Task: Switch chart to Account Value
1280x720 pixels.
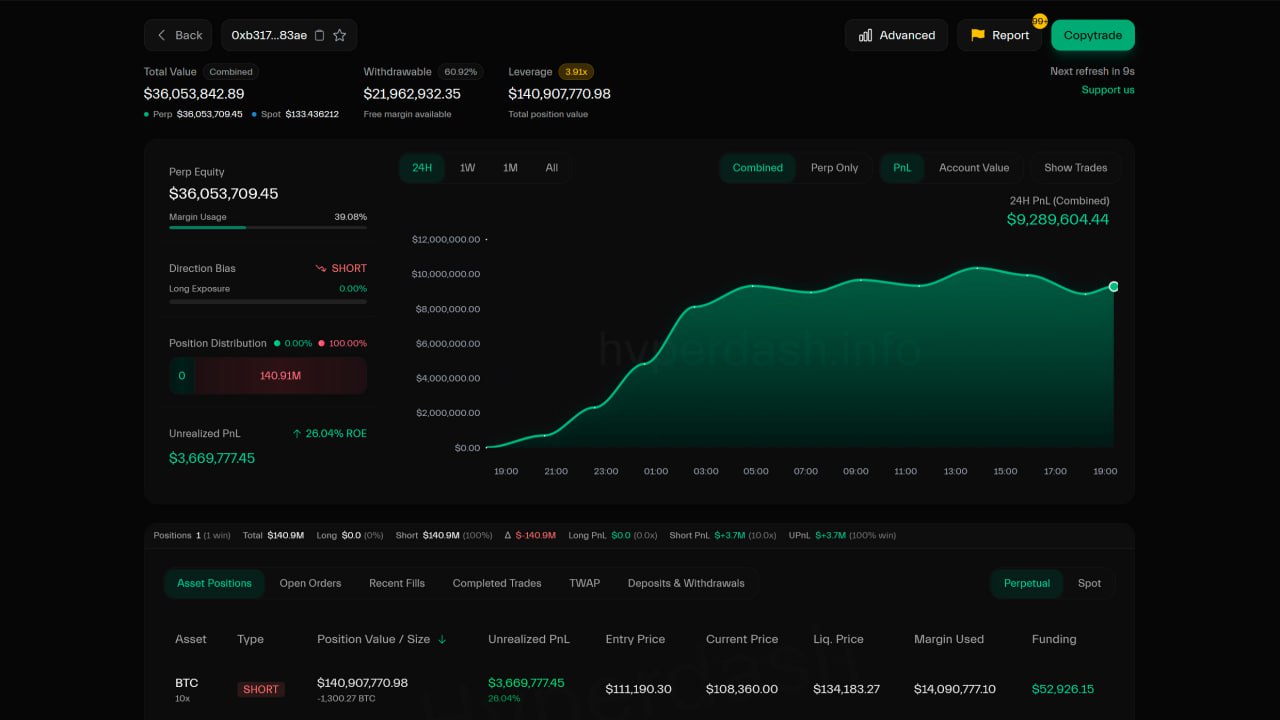Action: click(973, 168)
